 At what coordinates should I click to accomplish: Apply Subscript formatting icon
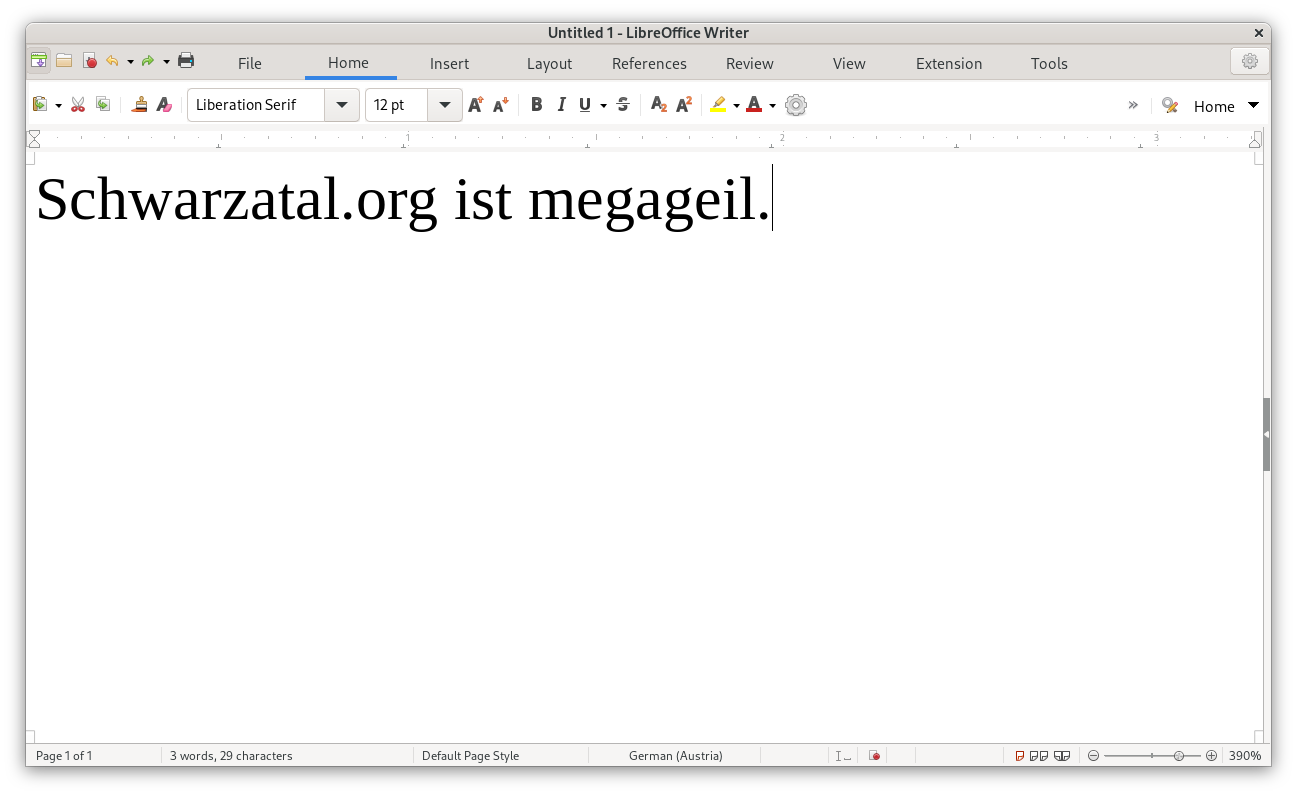coord(658,105)
